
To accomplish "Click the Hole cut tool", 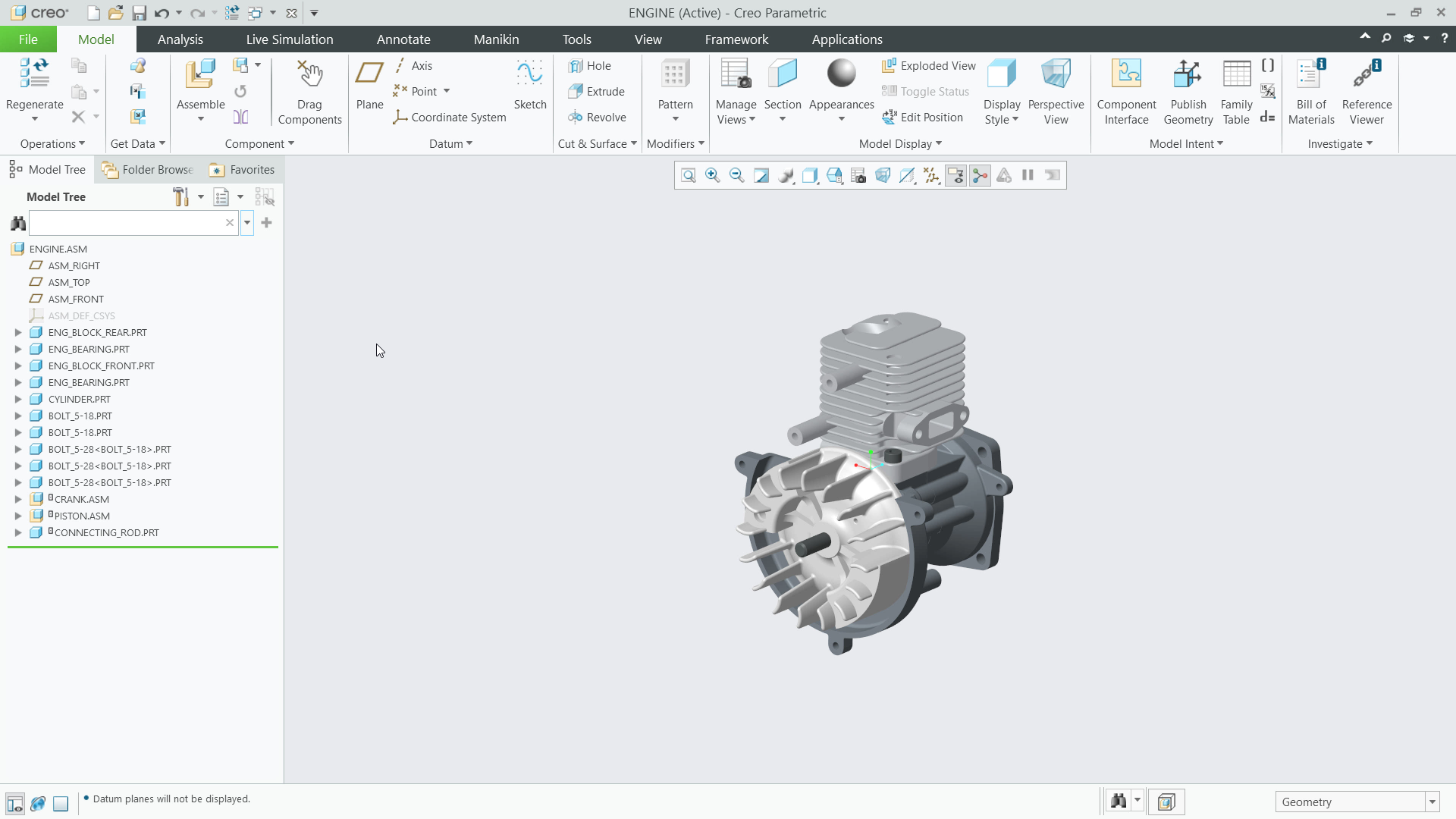I will tap(590, 66).
